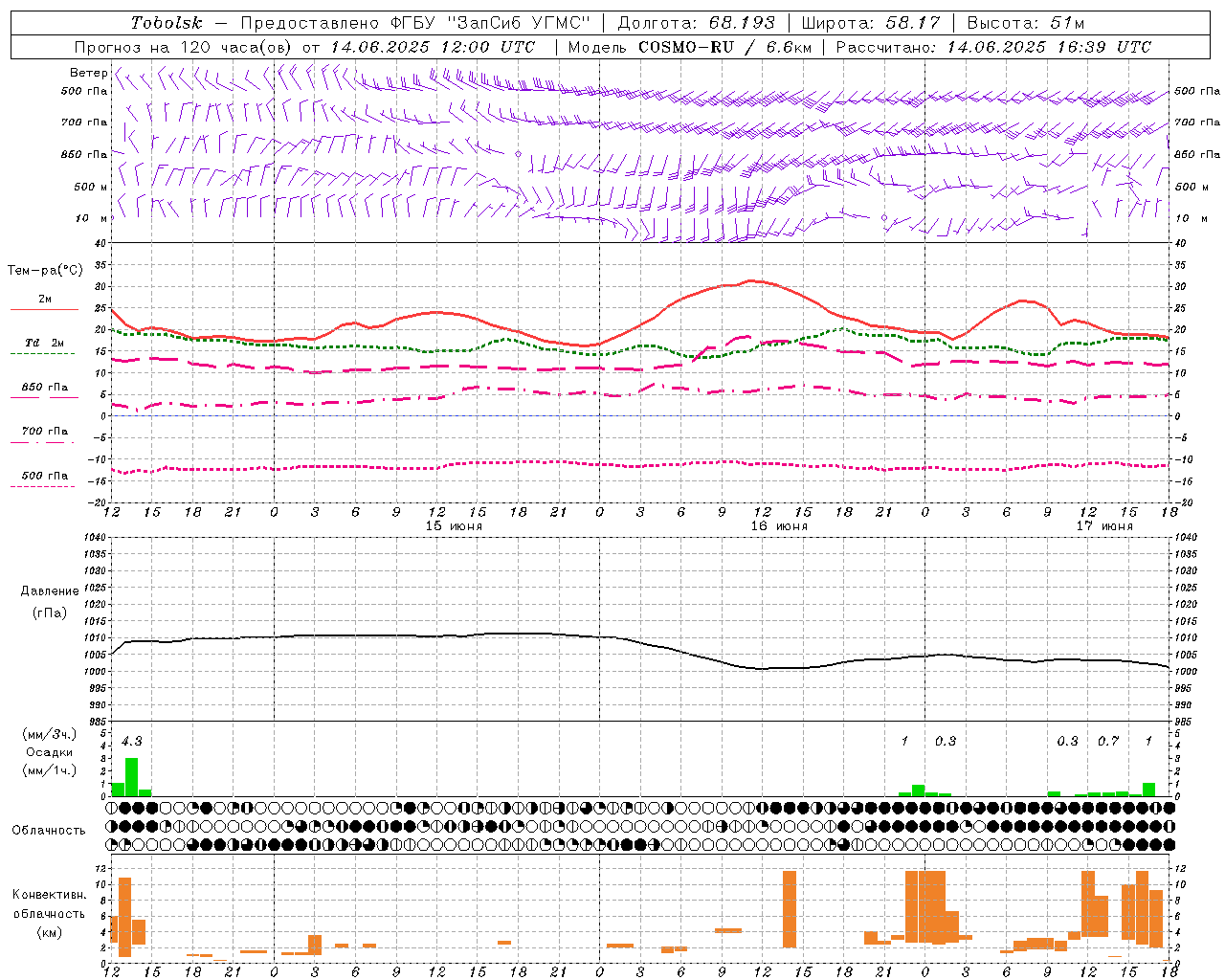Click the Долгота: 68.193 value

click(696, 23)
